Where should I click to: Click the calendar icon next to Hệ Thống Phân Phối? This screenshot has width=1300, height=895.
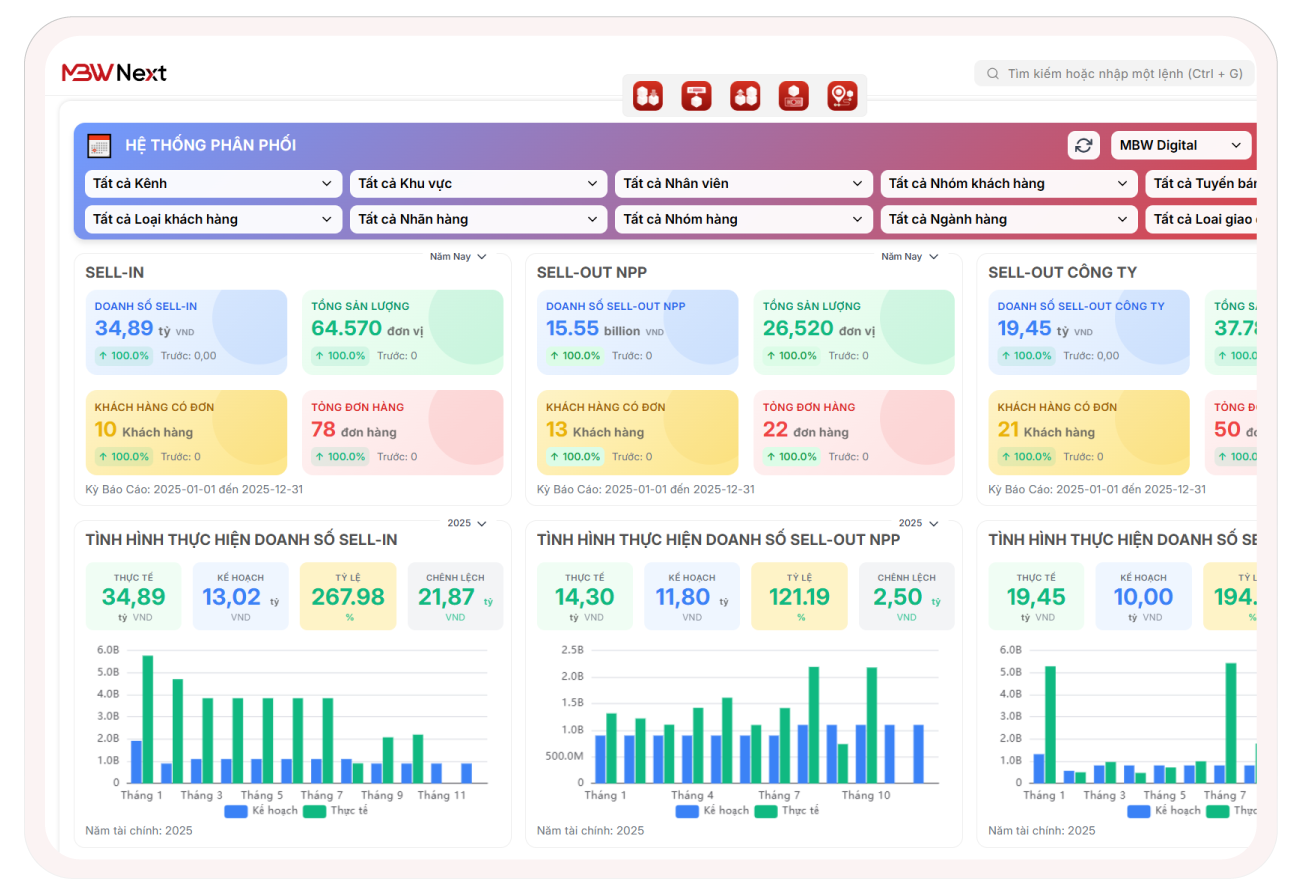point(99,145)
